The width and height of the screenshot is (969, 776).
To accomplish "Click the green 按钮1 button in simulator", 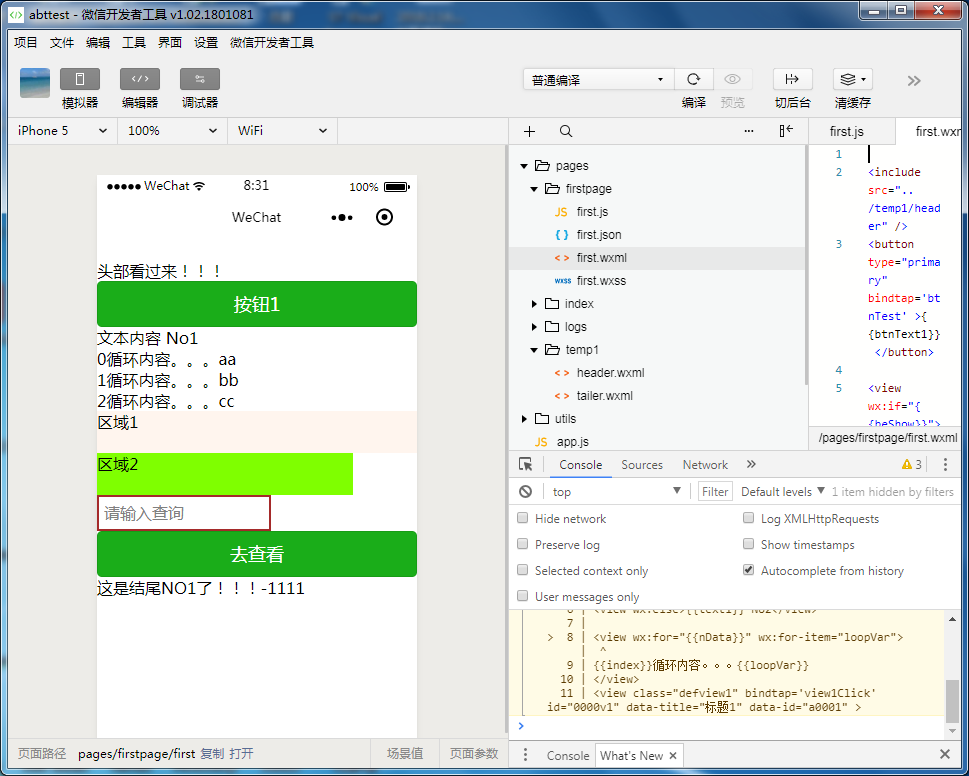I will 257,304.
